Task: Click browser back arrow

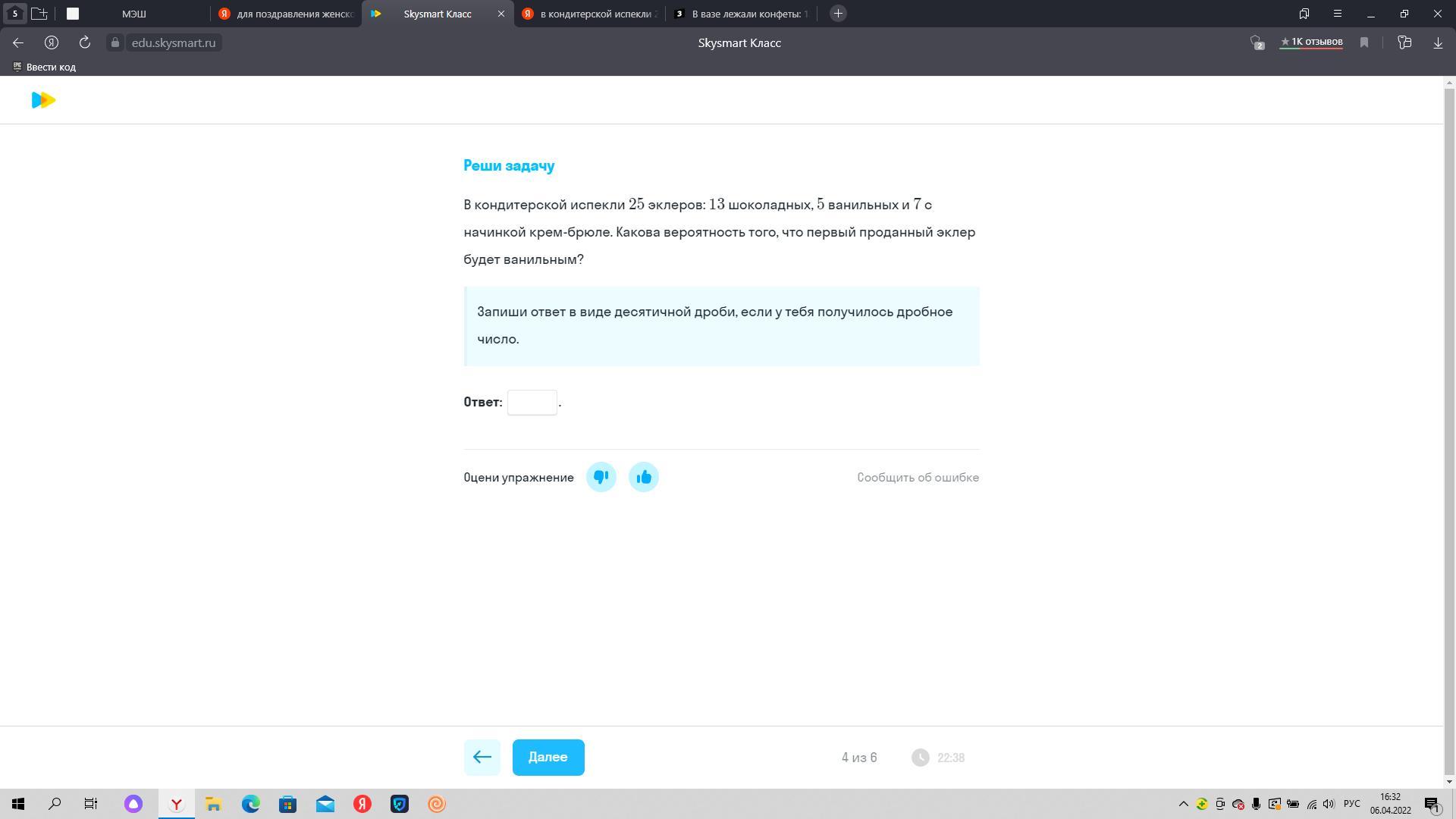Action: [x=18, y=42]
